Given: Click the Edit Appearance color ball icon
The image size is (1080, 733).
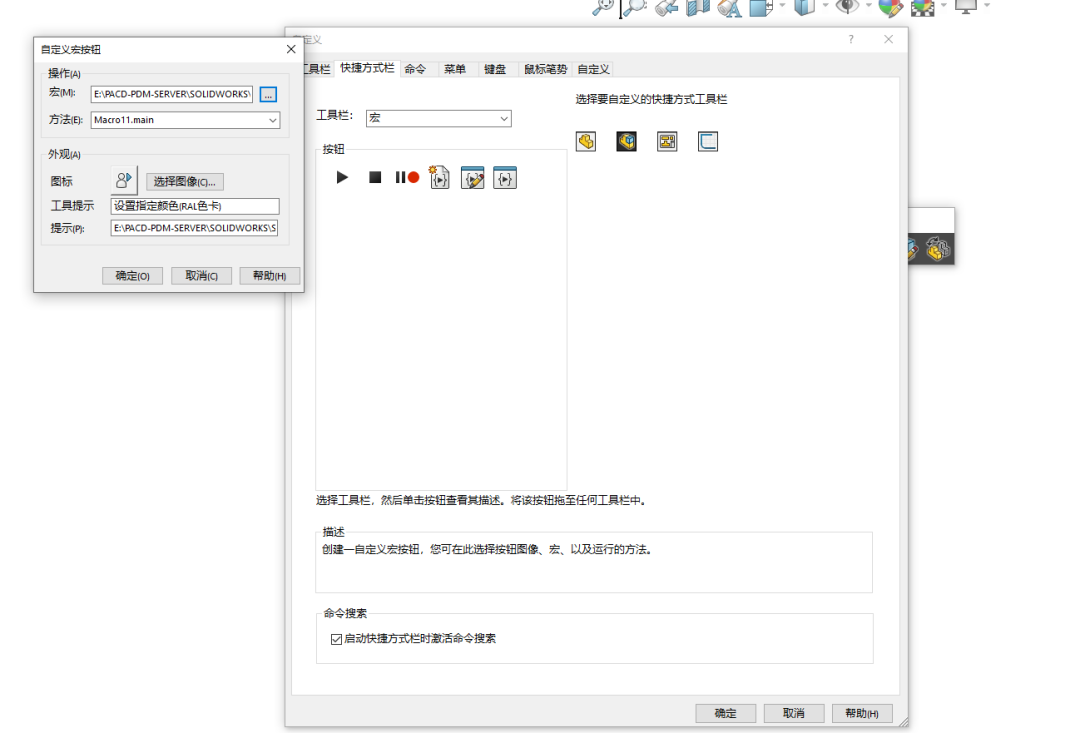Looking at the screenshot, I should click(x=888, y=8).
